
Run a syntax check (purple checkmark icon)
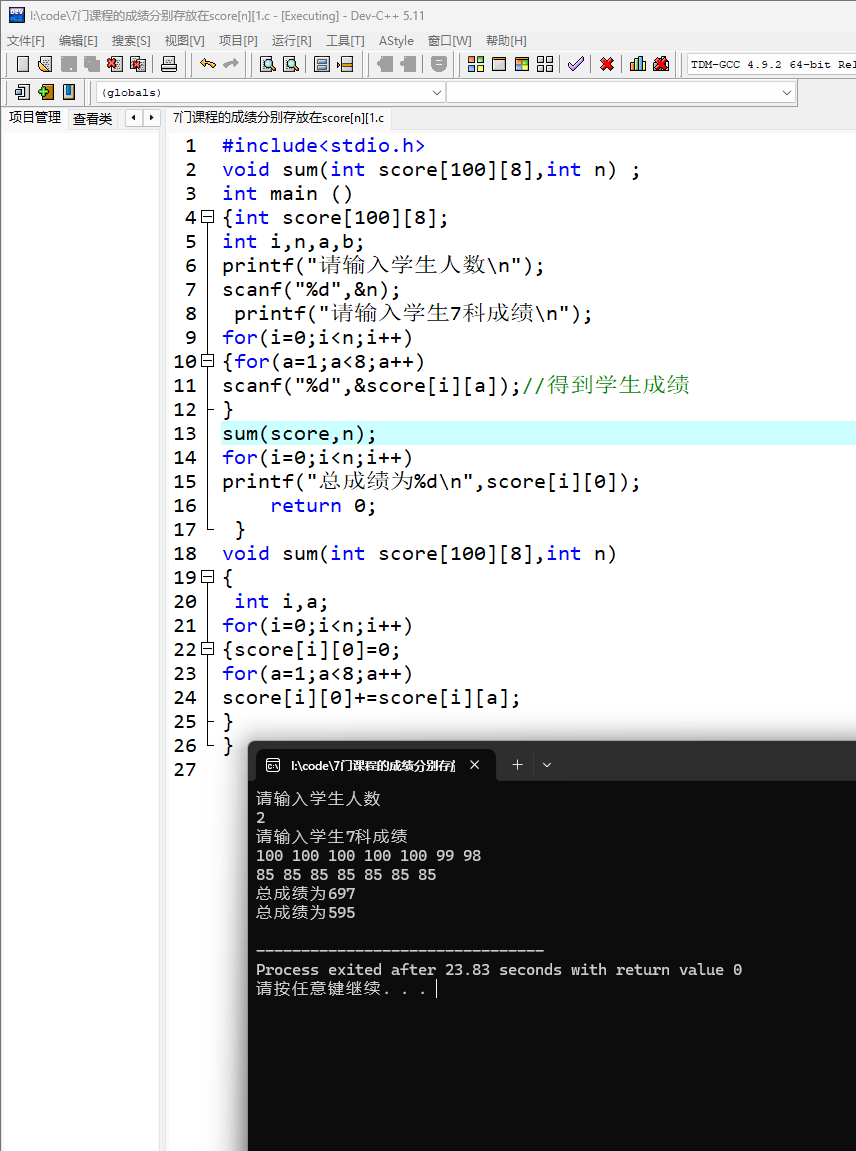point(575,64)
